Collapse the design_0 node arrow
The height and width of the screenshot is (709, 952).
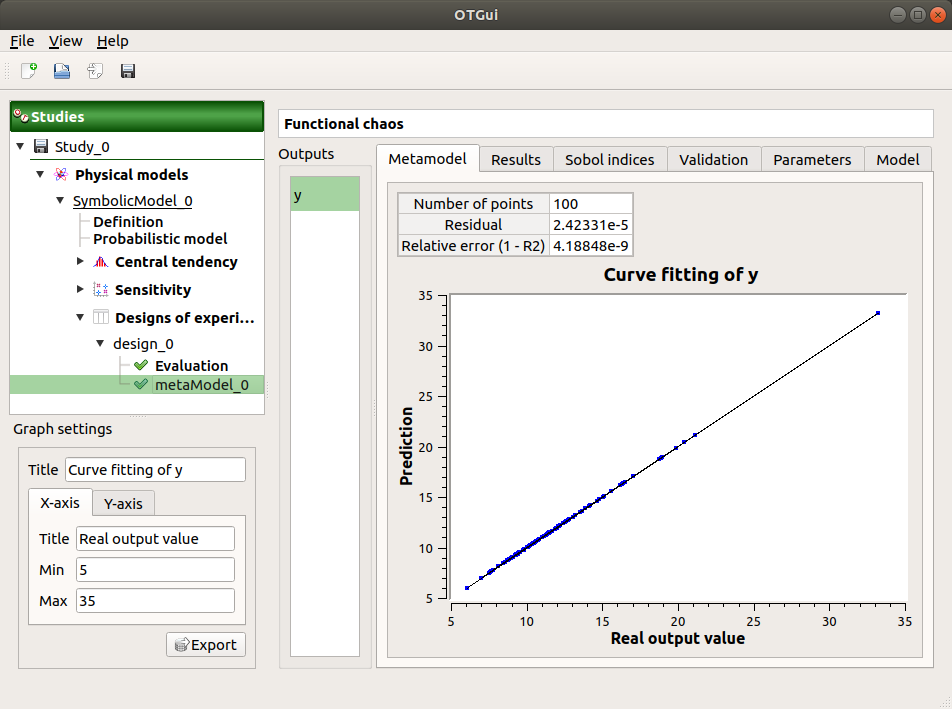[99, 343]
